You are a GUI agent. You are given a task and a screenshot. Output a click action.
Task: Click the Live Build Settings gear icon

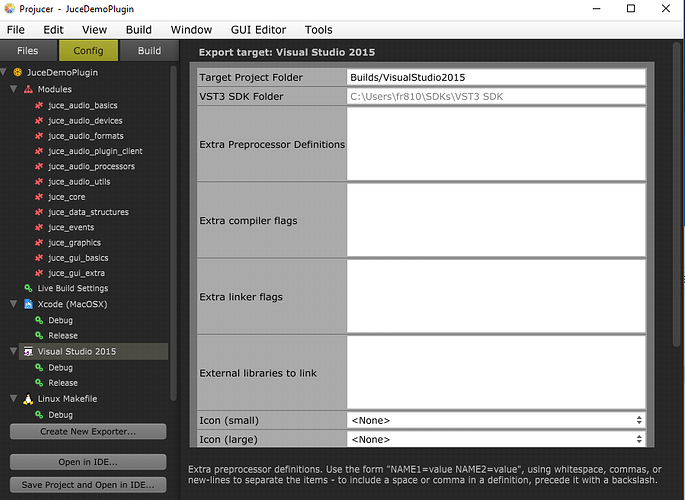point(28,288)
